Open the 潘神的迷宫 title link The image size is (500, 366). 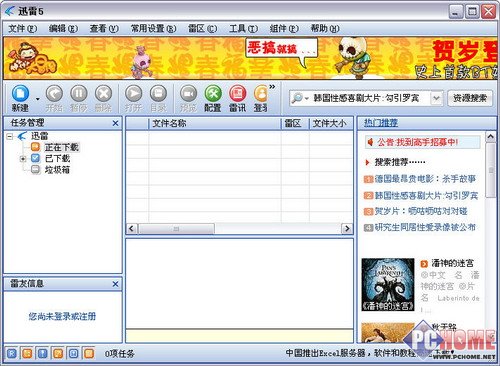tap(452, 263)
